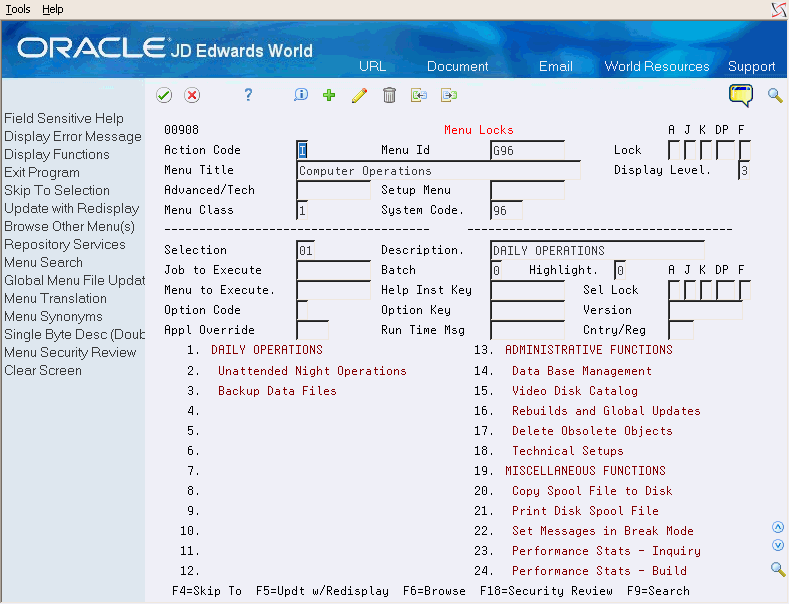Click the Setup Menu input field
789x604 pixels.
pyautogui.click(x=528, y=190)
